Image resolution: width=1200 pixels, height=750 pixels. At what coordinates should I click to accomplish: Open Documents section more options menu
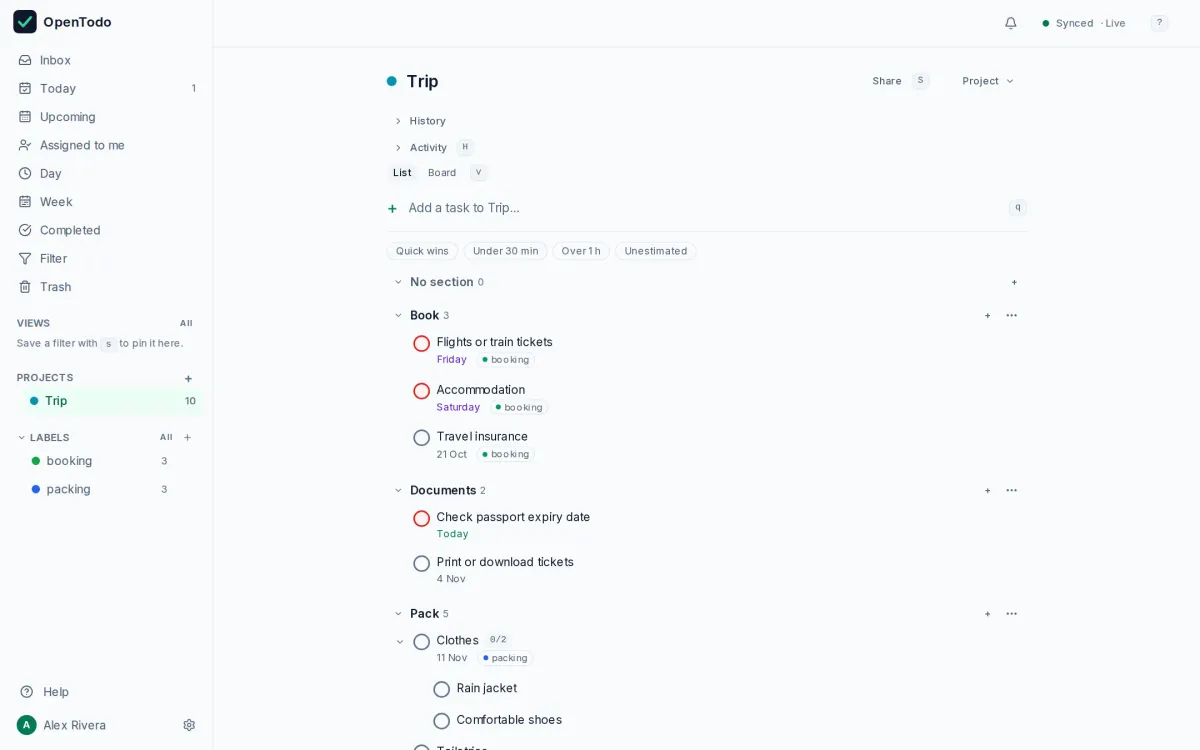(1012, 490)
